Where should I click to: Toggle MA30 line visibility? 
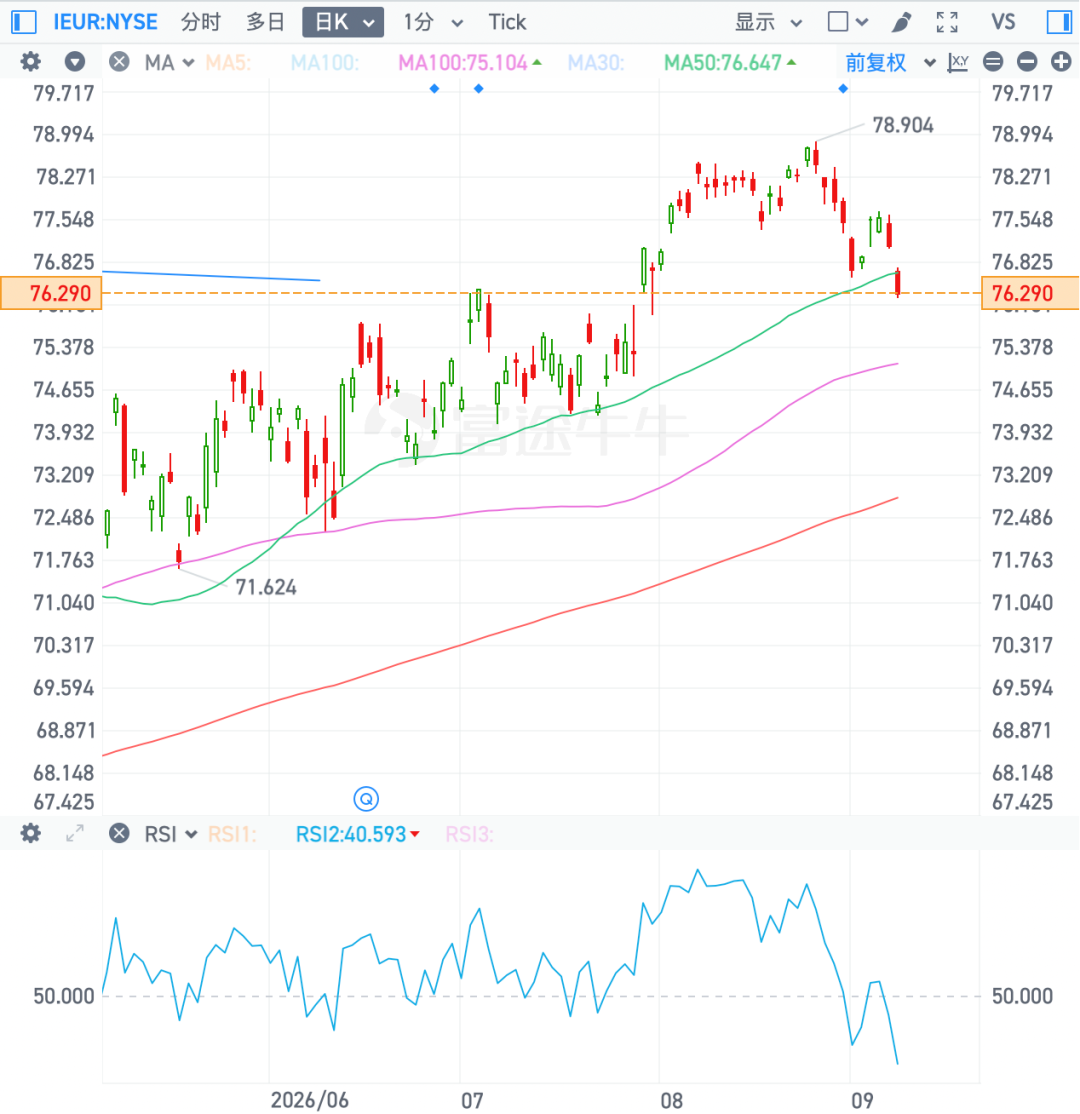pyautogui.click(x=595, y=63)
